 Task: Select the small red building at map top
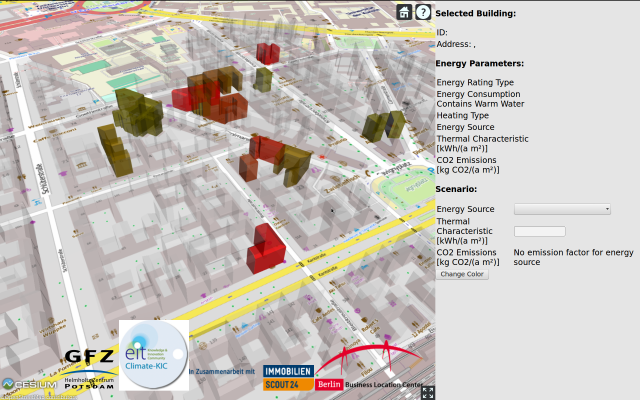(x=267, y=52)
